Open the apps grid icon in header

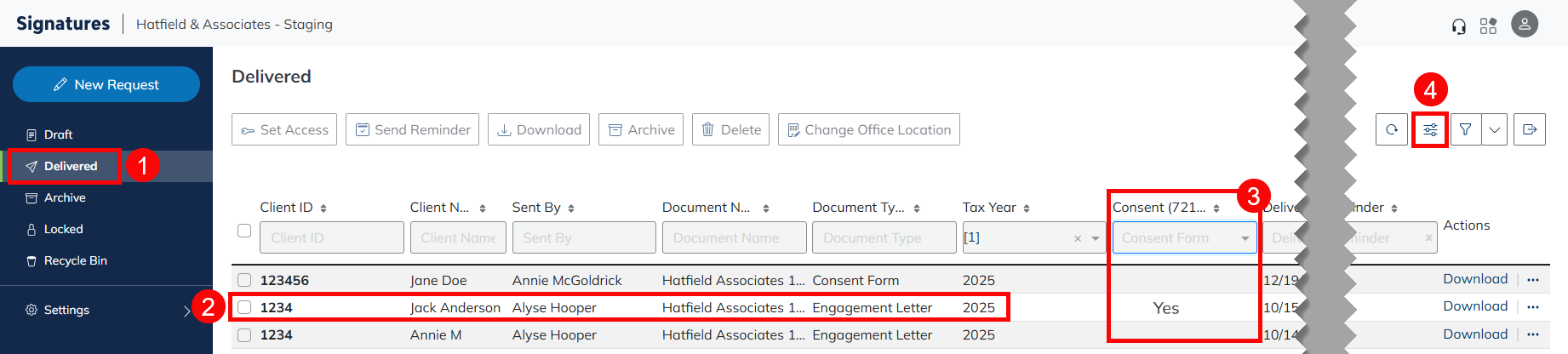1488,26
